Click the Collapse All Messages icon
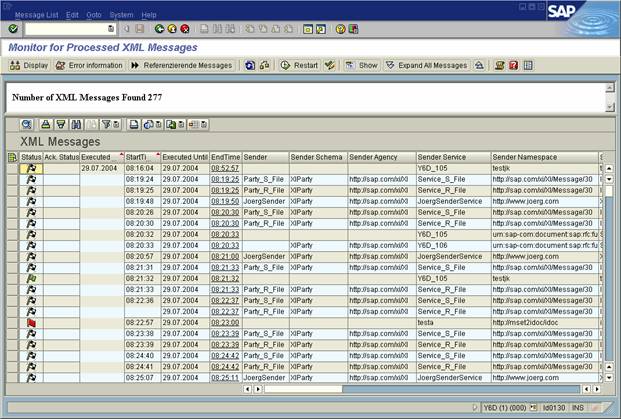621x419 pixels. pos(479,65)
